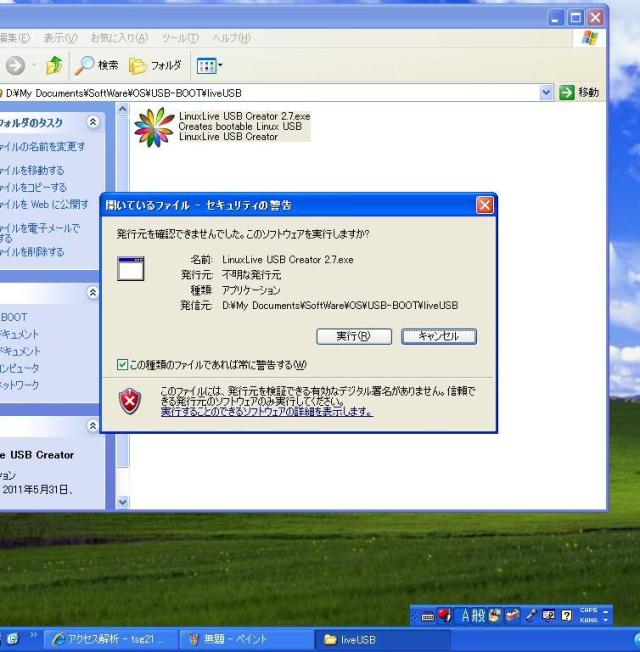Click the IME input mode 'A' icon
This screenshot has width=640, height=652.
click(467, 616)
